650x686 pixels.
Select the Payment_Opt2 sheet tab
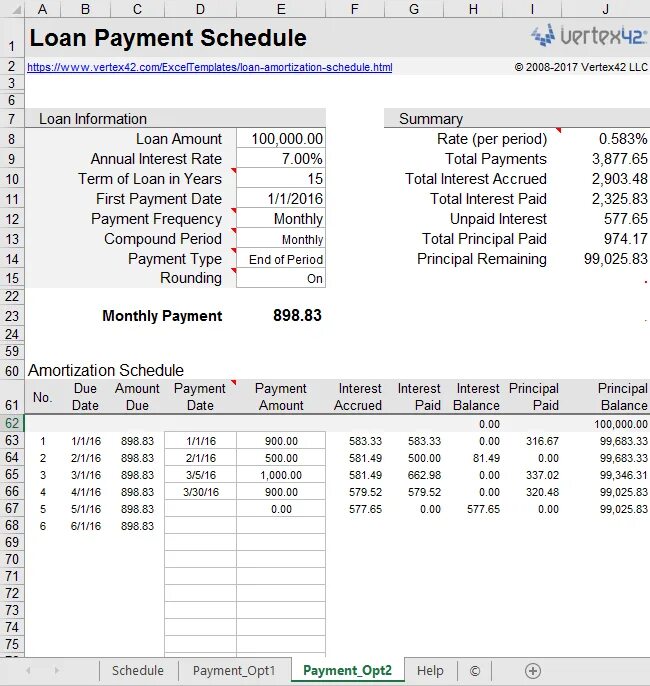coord(347,670)
